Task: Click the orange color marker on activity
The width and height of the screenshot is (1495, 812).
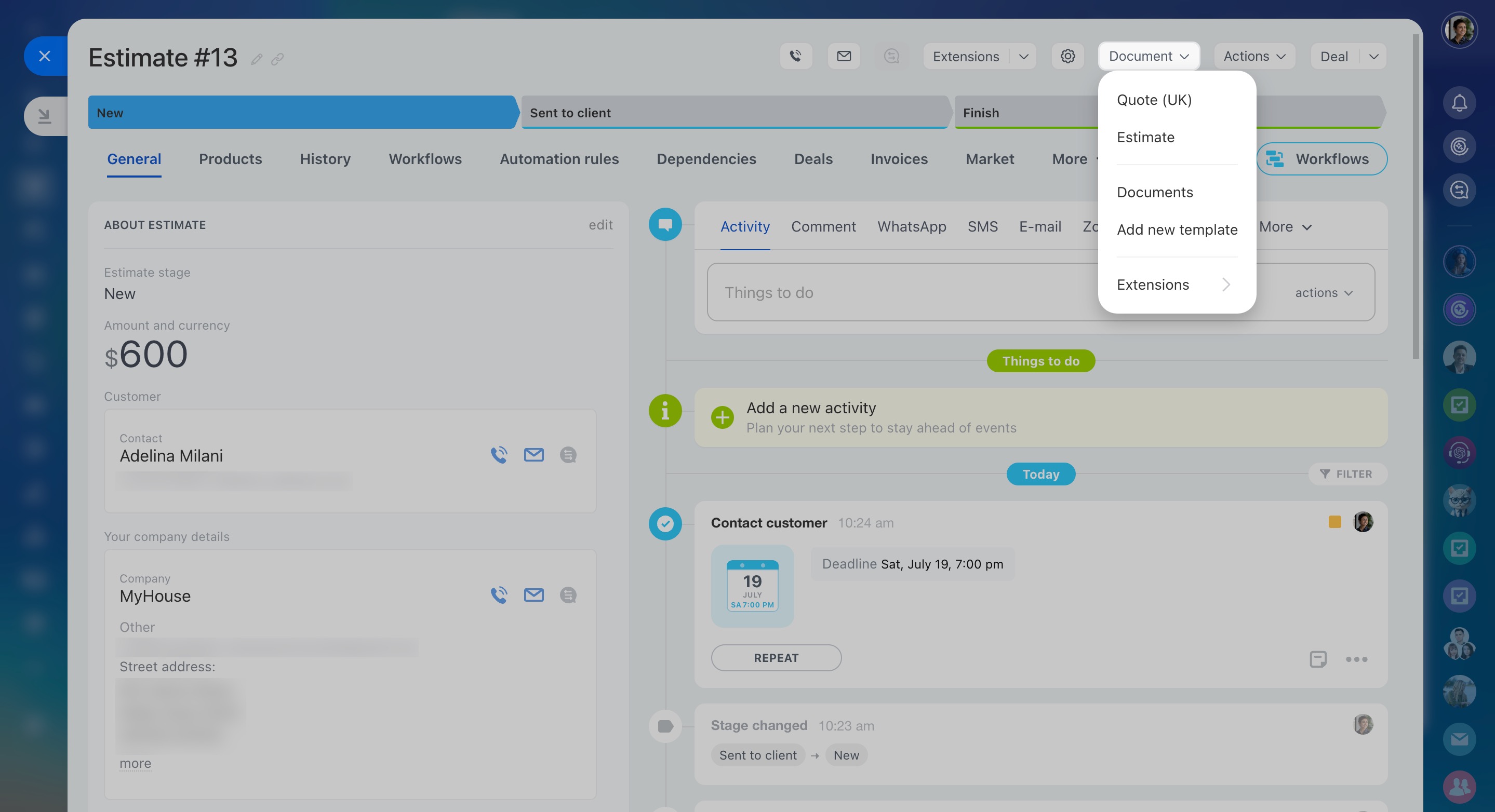Action: point(1334,522)
